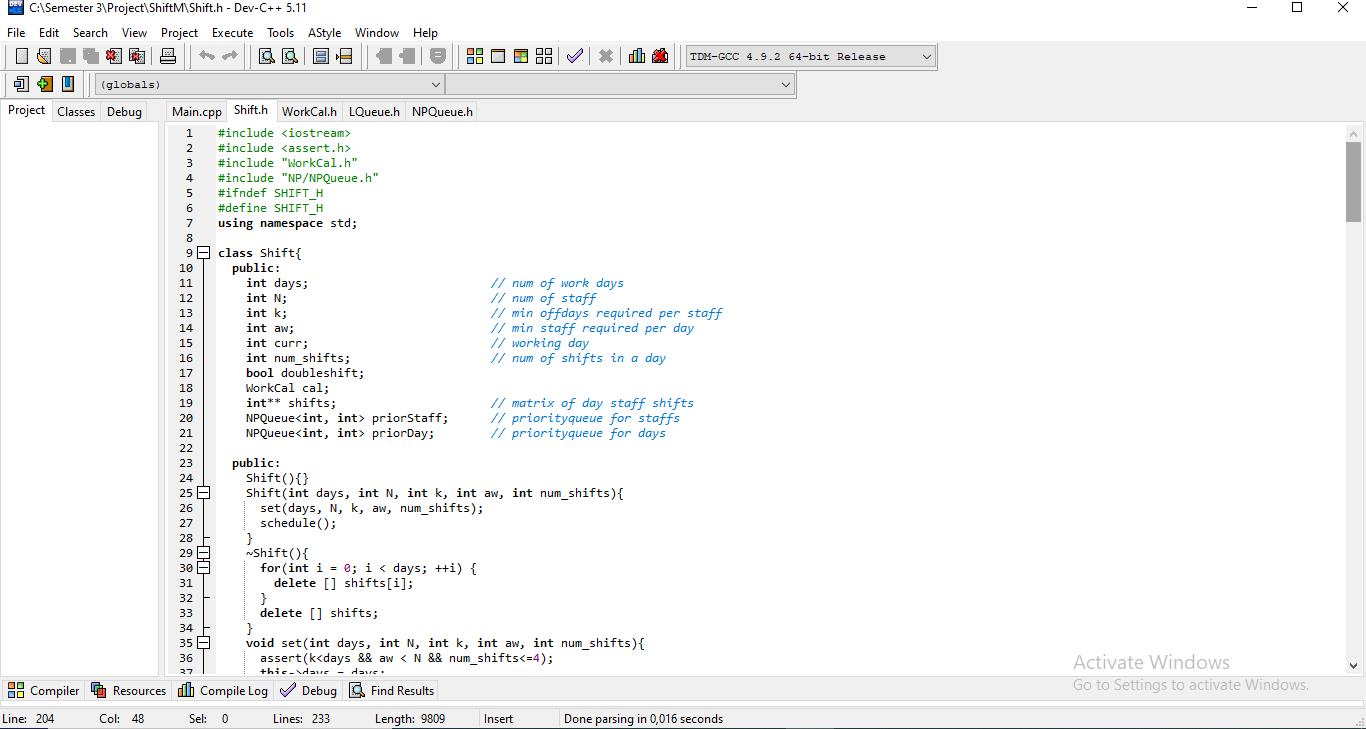This screenshot has width=1366, height=729.
Task: Select the Project tab in left panel
Action: point(27,110)
